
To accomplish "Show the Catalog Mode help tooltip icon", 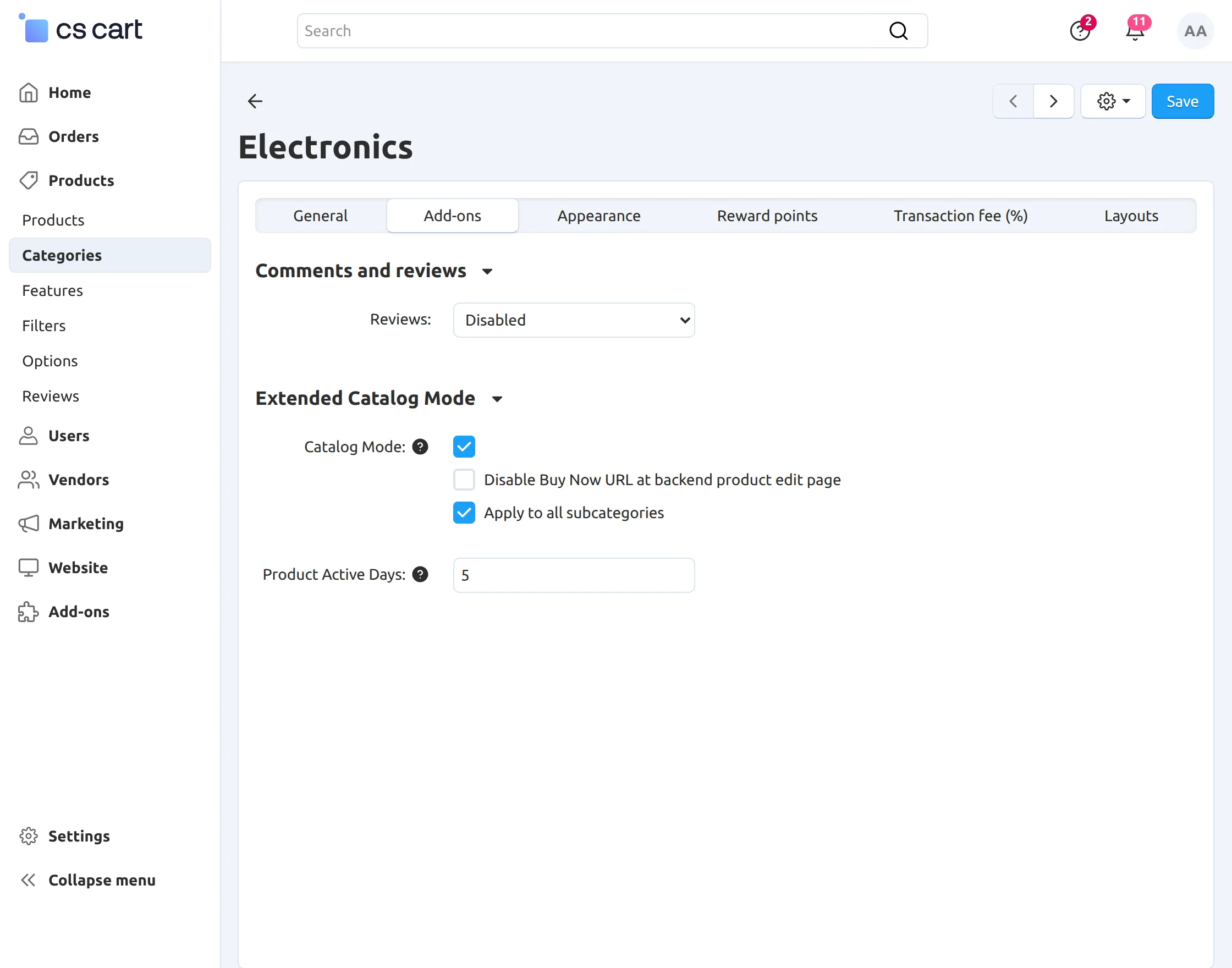I will 420,447.
